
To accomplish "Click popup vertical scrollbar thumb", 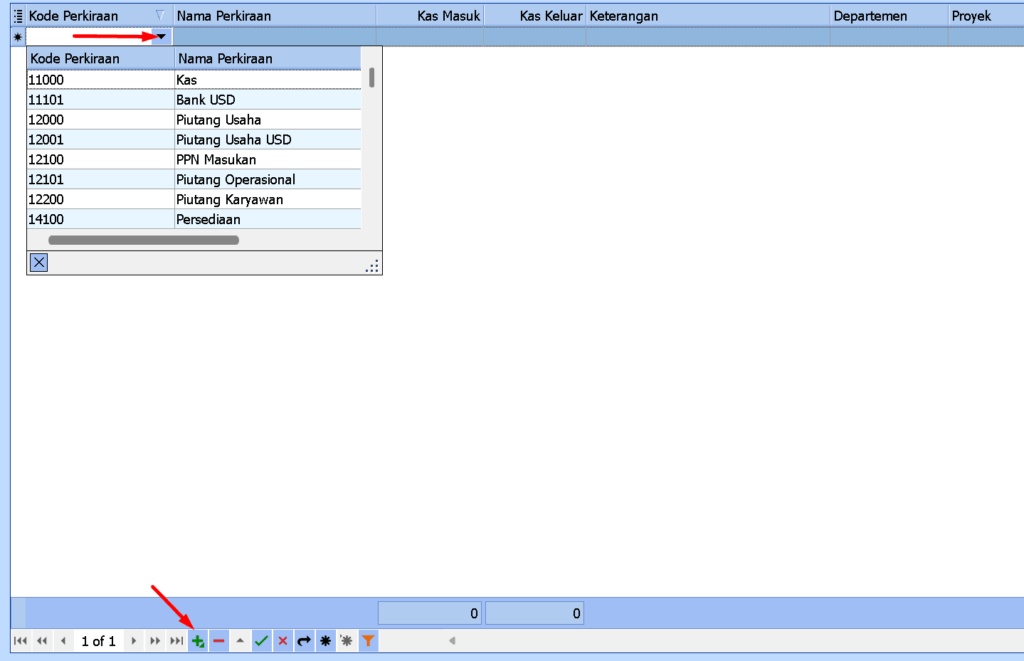I will click(372, 78).
